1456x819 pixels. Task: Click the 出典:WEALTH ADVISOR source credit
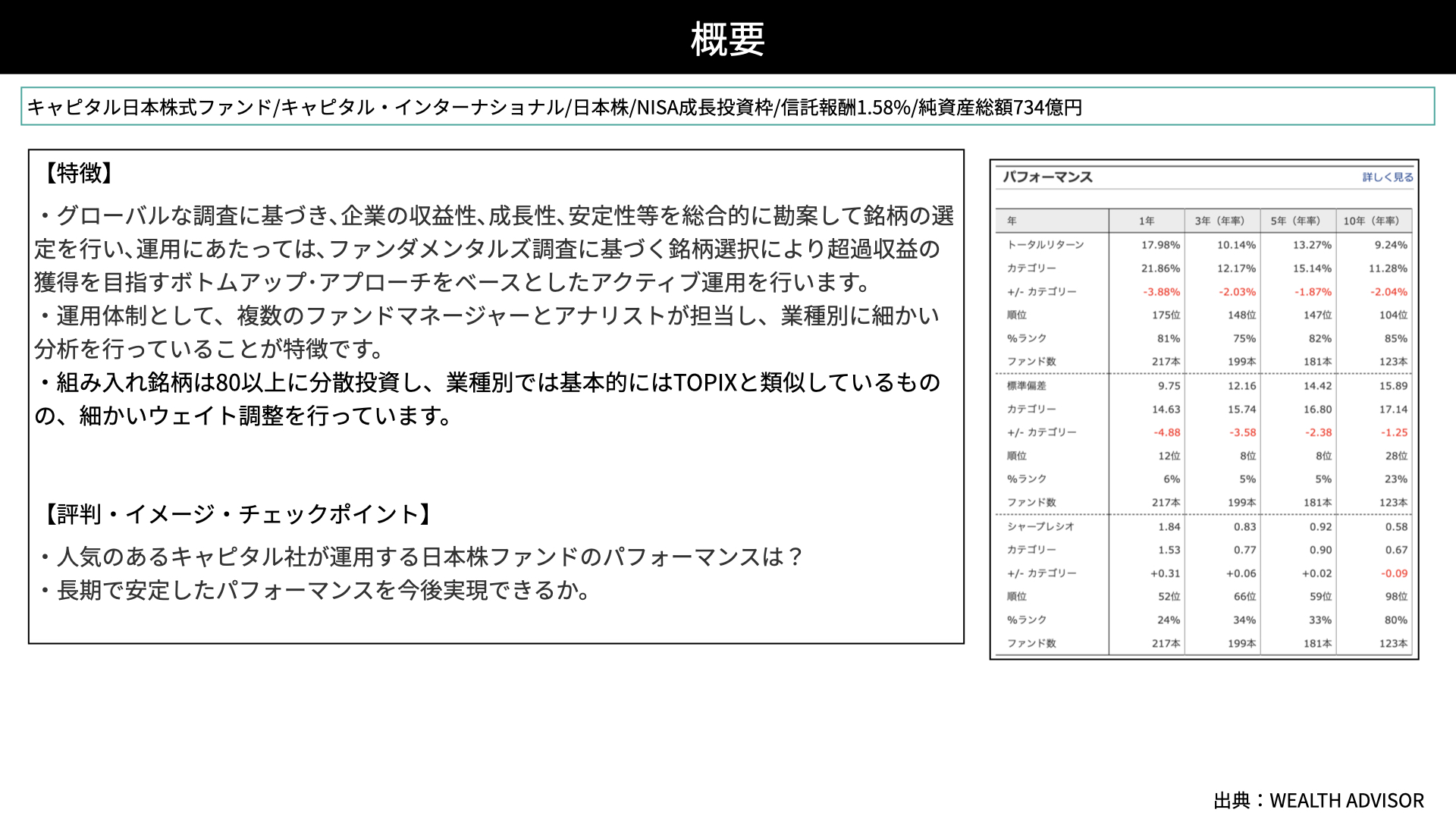tap(1319, 800)
